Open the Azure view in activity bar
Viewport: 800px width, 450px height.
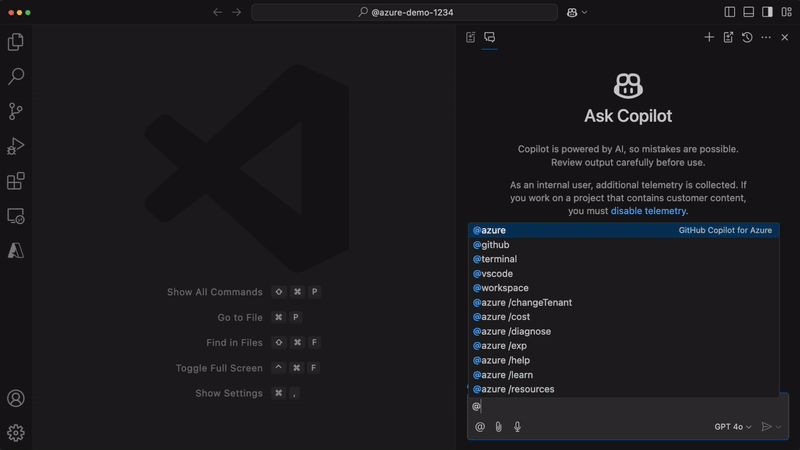16,251
